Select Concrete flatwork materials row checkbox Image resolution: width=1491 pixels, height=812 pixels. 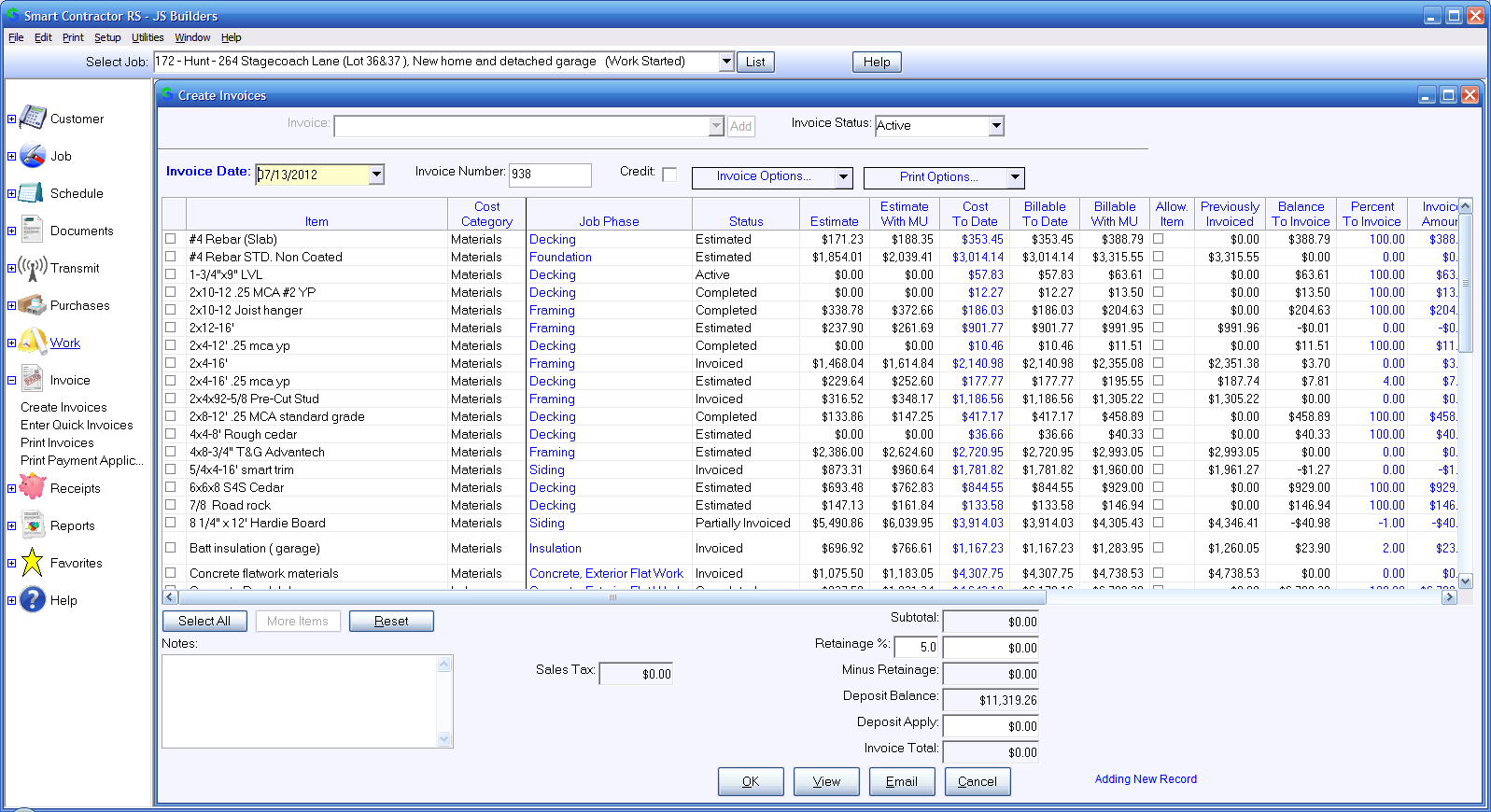pos(170,573)
